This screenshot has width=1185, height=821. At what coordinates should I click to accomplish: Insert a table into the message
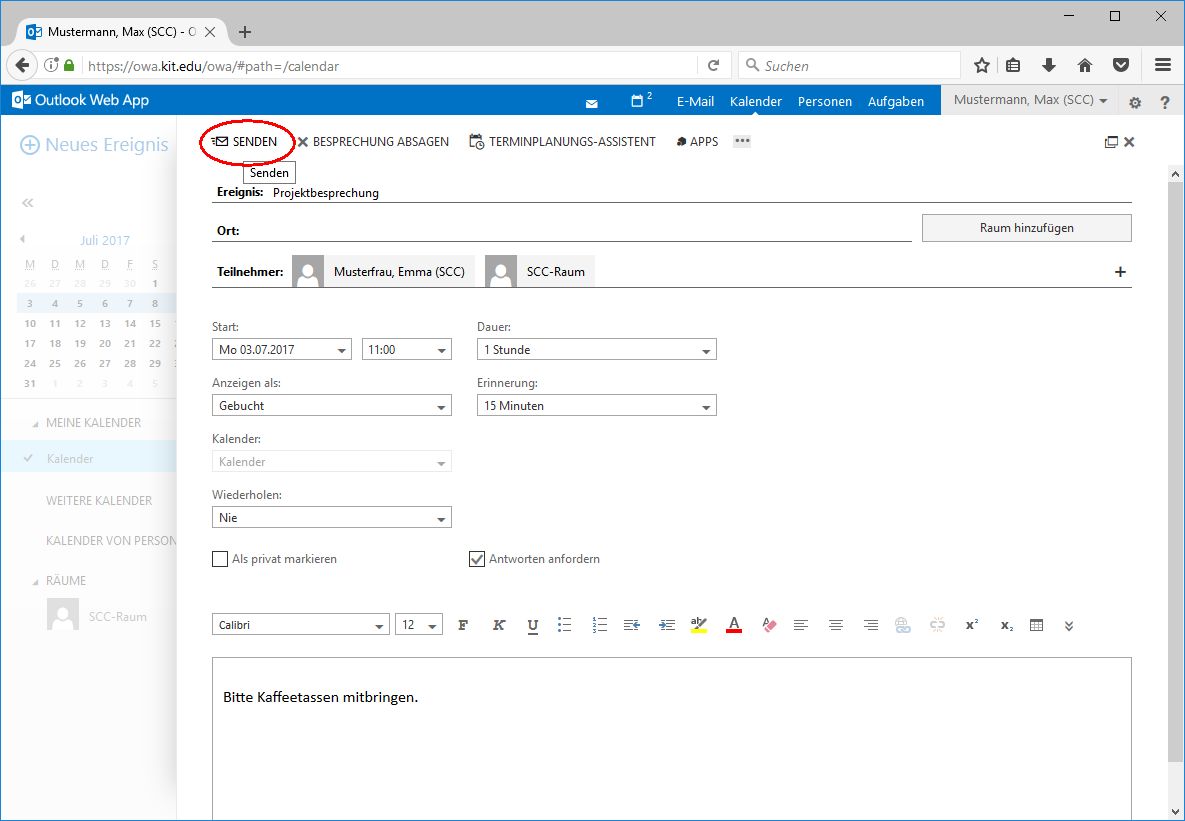point(1036,625)
